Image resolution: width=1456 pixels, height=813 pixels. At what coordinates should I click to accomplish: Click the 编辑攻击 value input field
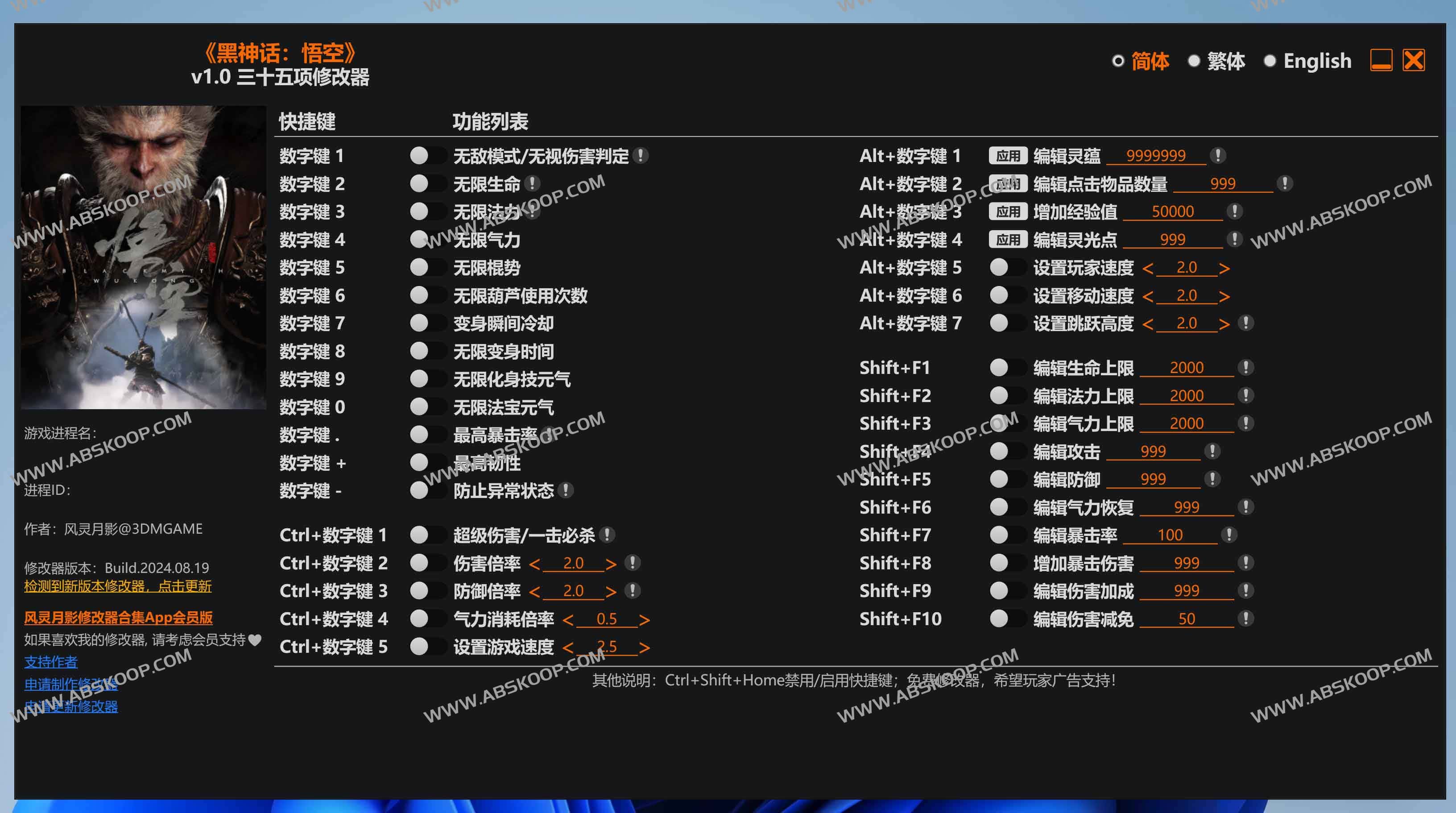click(1153, 452)
